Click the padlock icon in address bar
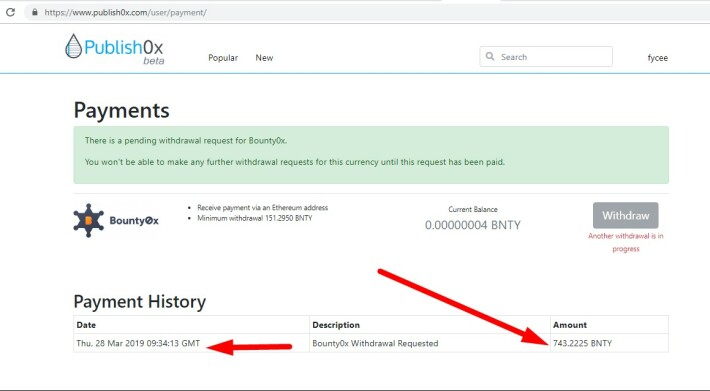Image resolution: width=710 pixels, height=391 pixels. (35, 12)
